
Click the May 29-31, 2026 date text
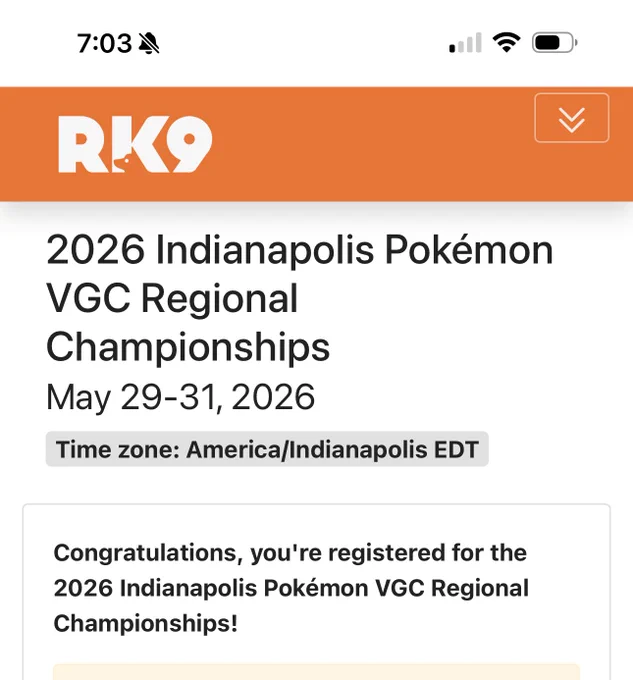[180, 397]
